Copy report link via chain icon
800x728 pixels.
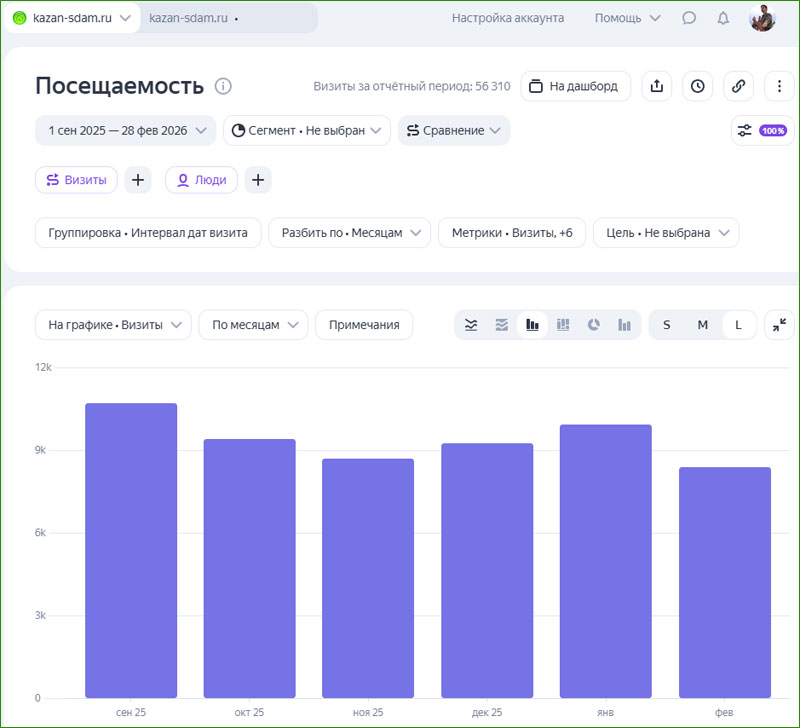[x=738, y=86]
